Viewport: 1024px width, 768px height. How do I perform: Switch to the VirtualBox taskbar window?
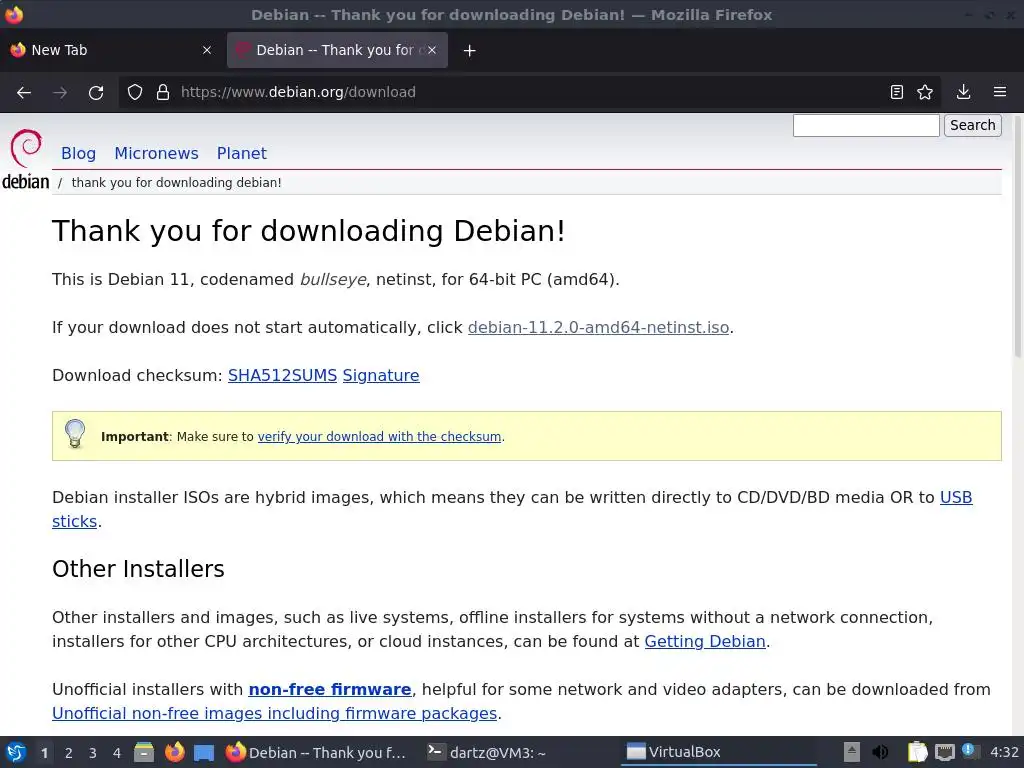click(716, 753)
